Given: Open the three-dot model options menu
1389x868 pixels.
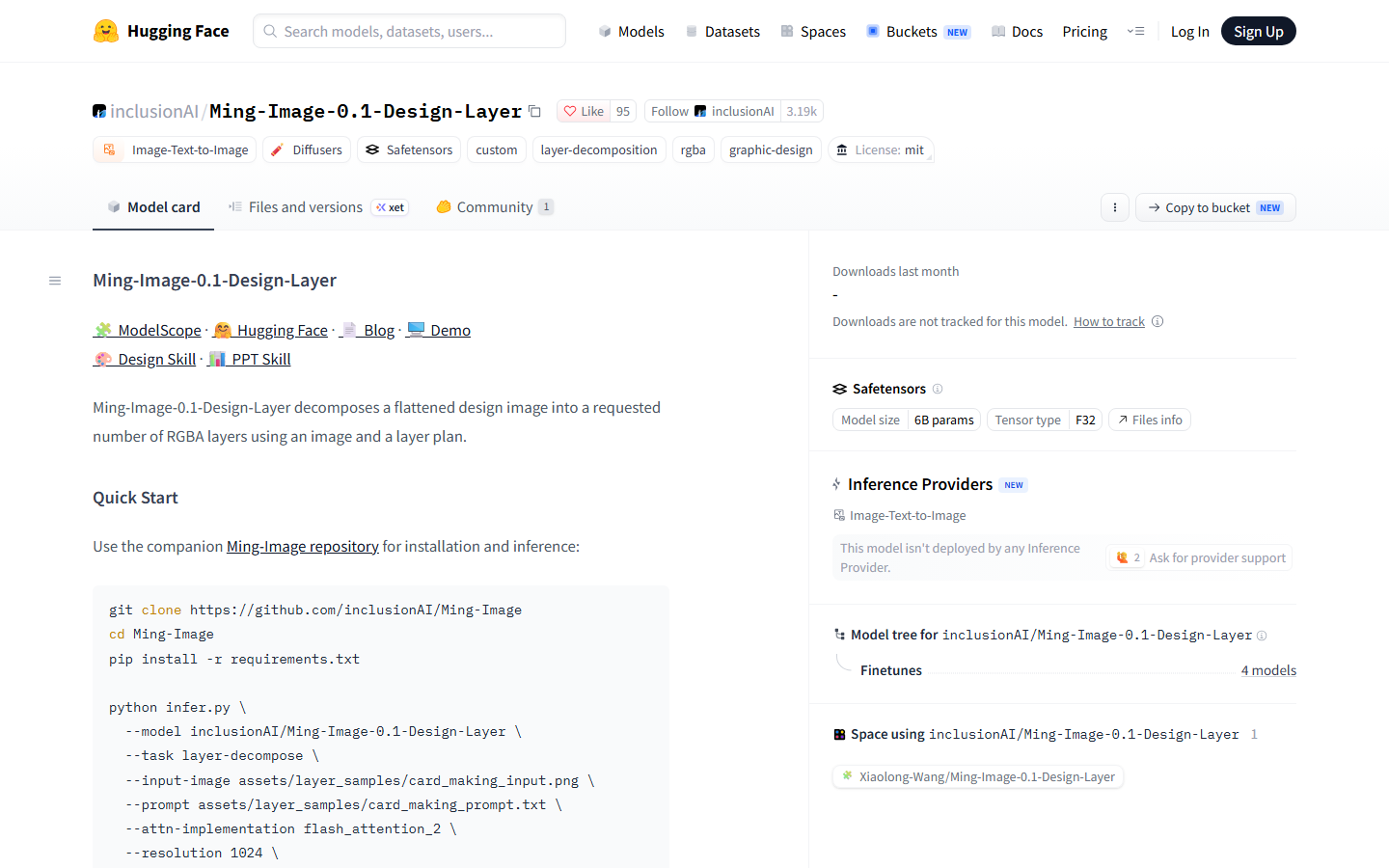Looking at the screenshot, I should [1115, 207].
